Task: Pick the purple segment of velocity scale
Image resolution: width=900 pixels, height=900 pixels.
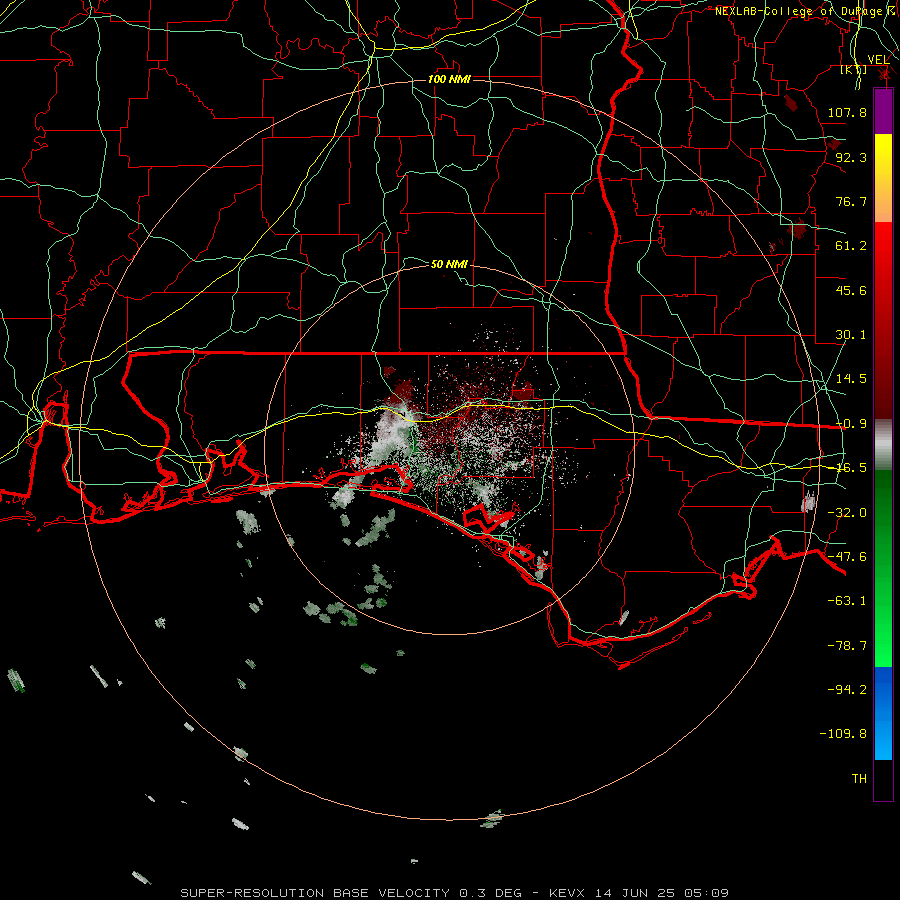Action: [x=883, y=111]
